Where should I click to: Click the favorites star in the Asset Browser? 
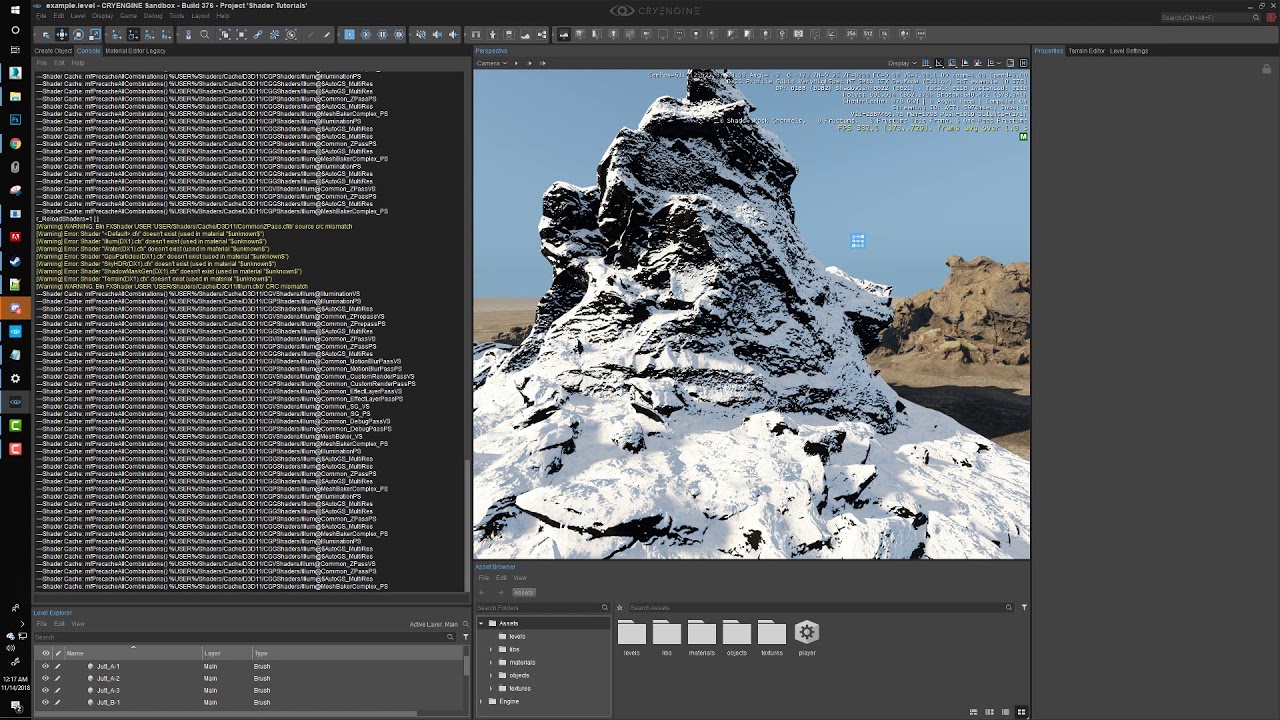[620, 607]
